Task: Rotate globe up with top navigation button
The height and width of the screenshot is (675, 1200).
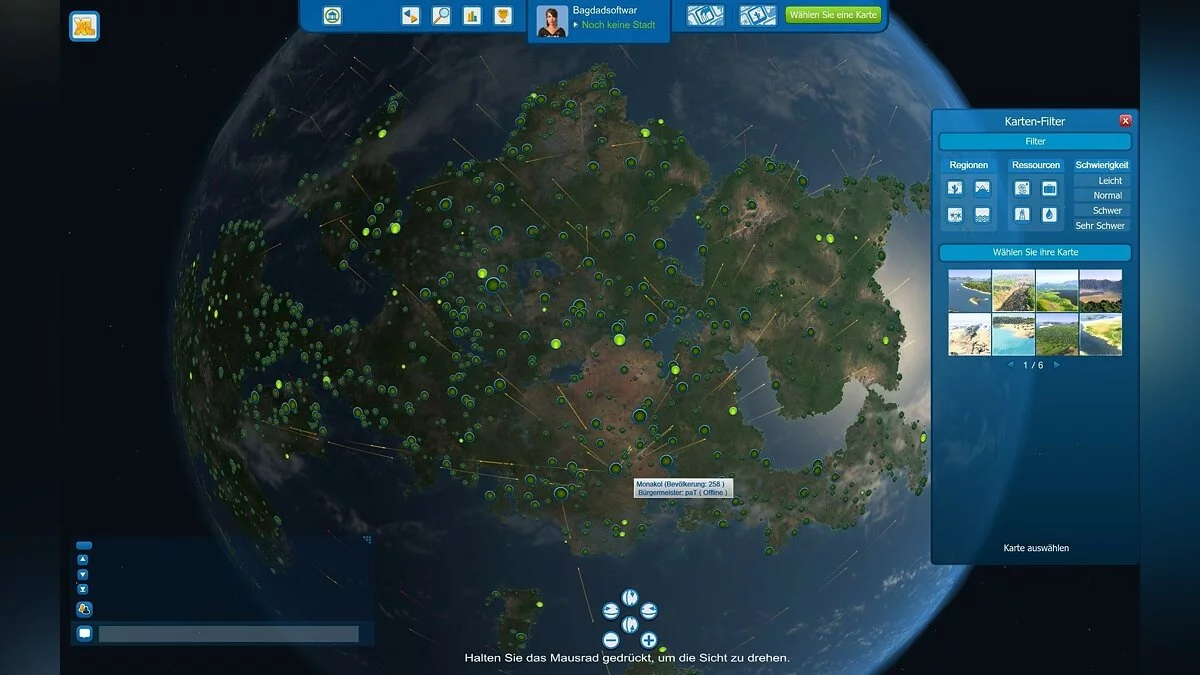Action: click(x=630, y=597)
